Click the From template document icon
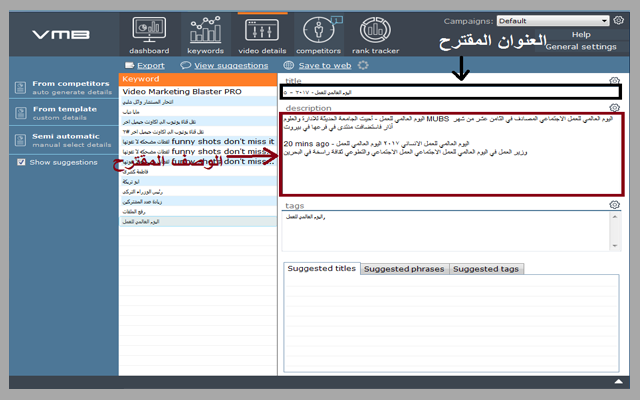 (x=20, y=113)
